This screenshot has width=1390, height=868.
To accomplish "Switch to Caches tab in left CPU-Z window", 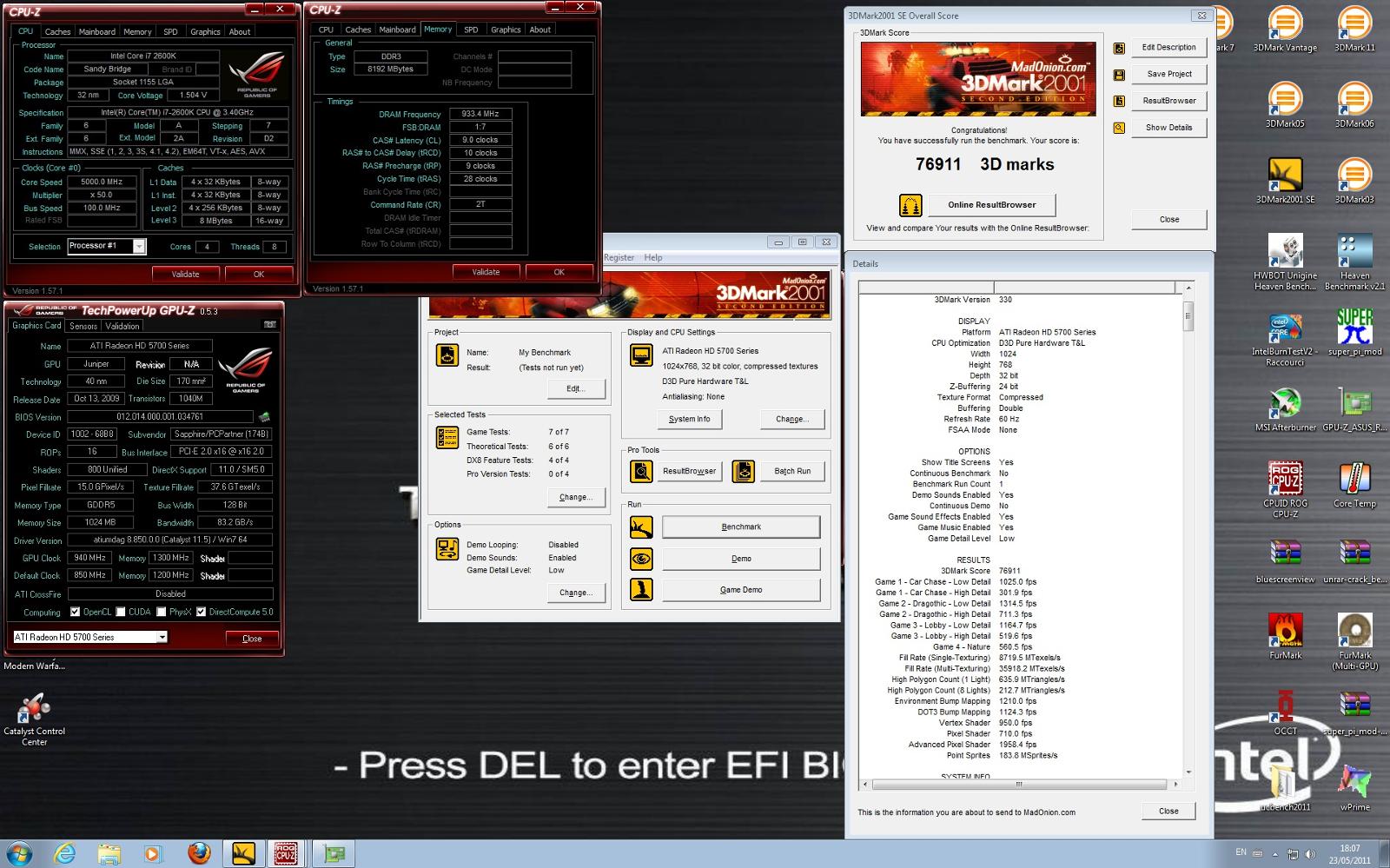I will [x=57, y=31].
